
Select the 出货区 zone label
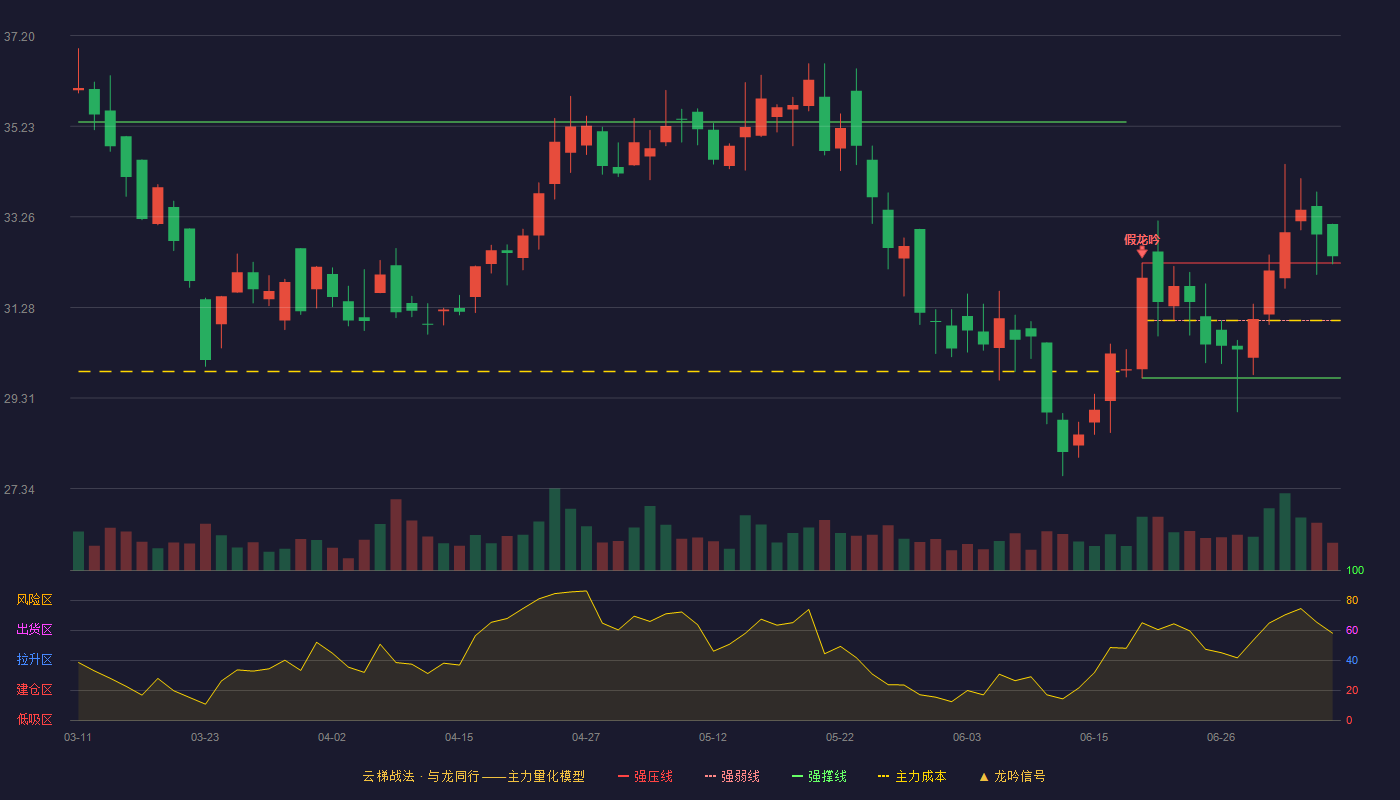34,630
